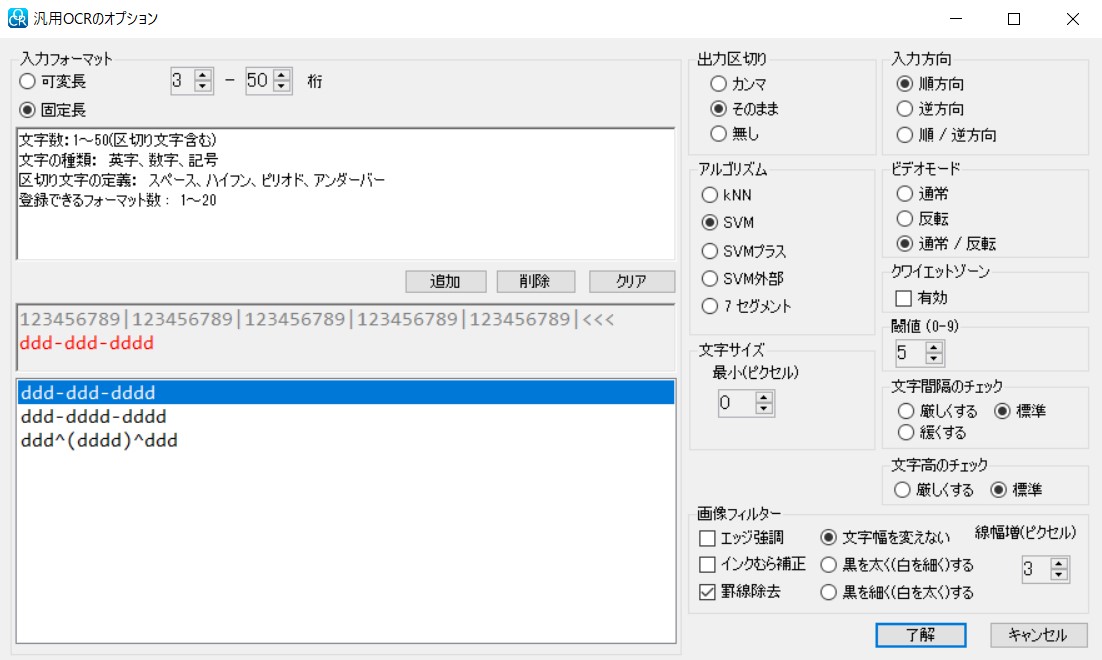This screenshot has width=1102, height=660.
Task: Click the OCR app icon in title bar
Action: tap(18, 18)
